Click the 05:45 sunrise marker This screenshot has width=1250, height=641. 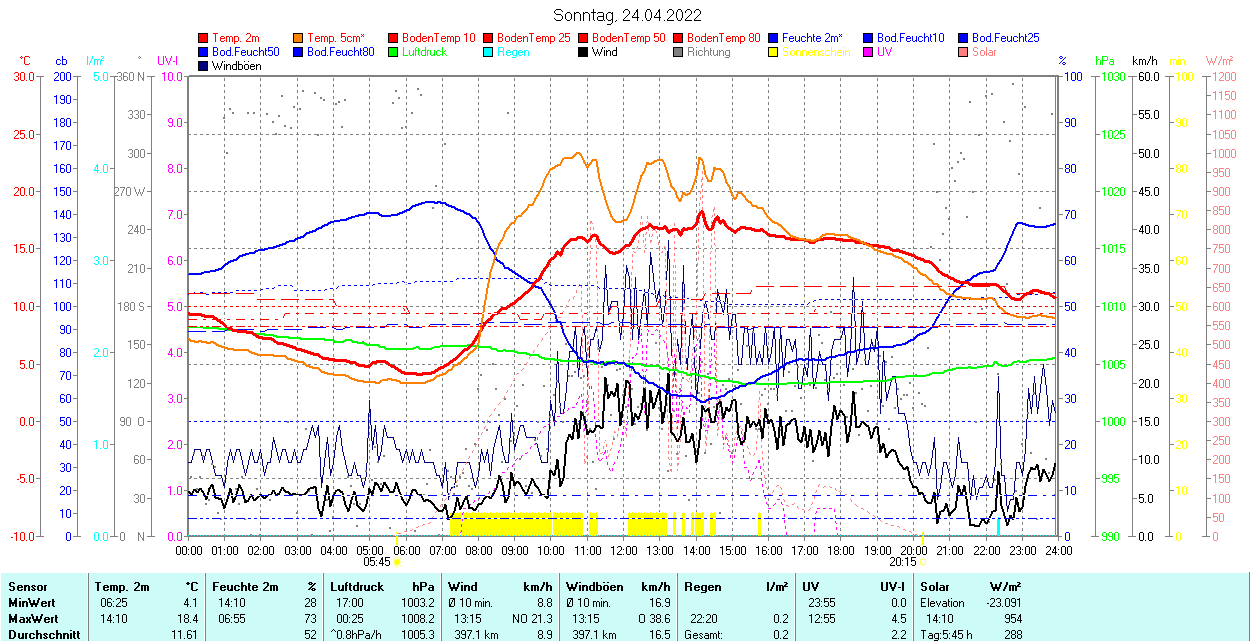376,562
